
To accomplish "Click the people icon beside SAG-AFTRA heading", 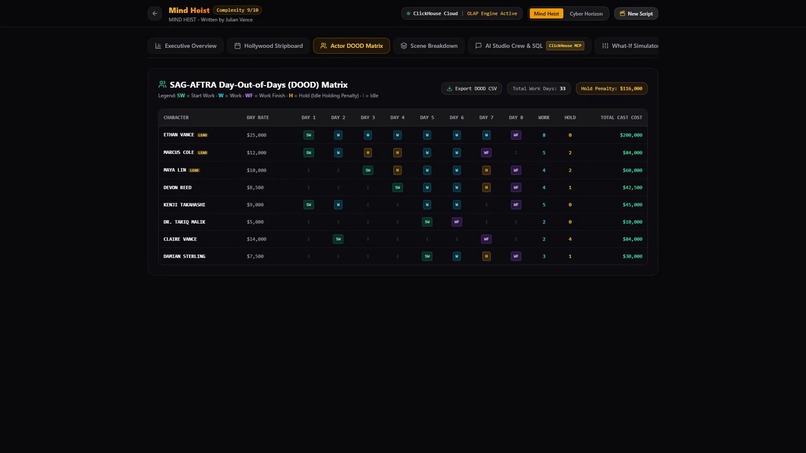I will pos(162,84).
